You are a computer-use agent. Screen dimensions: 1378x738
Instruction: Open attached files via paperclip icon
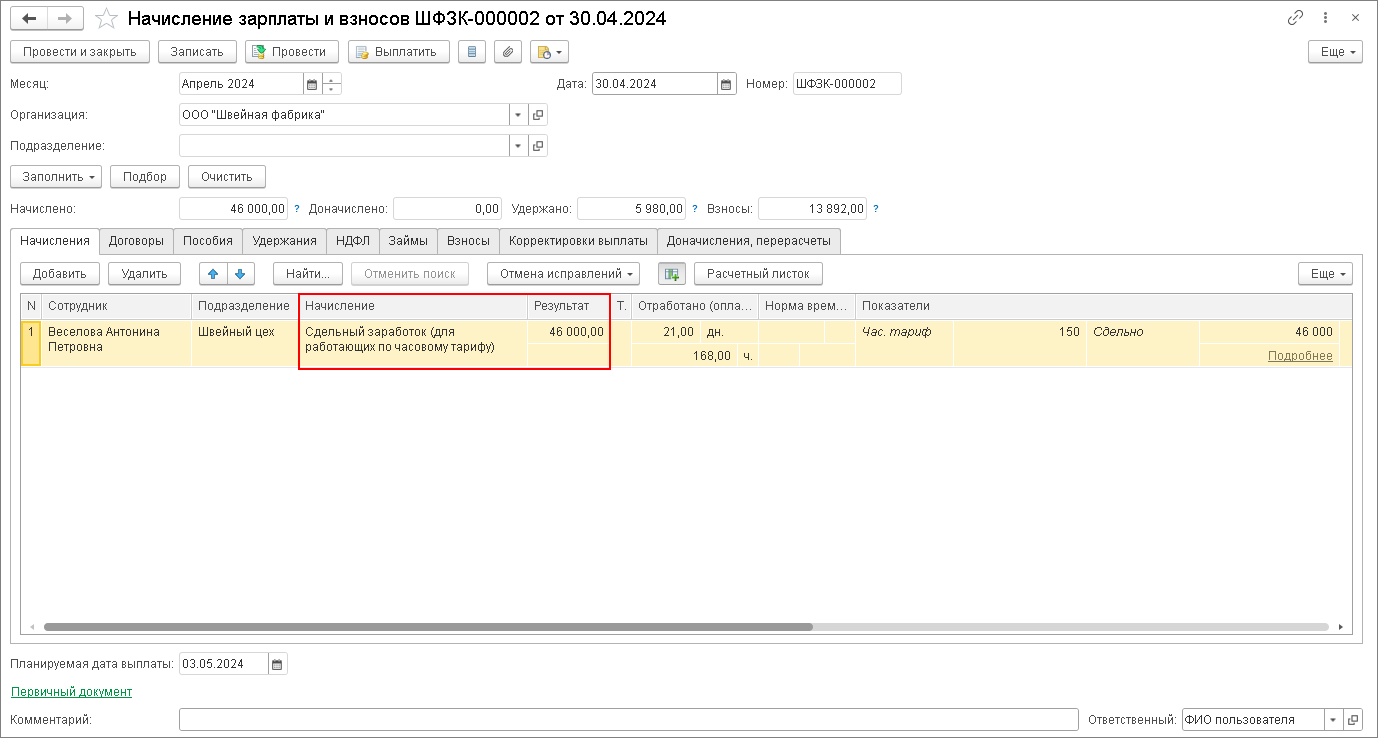point(508,52)
